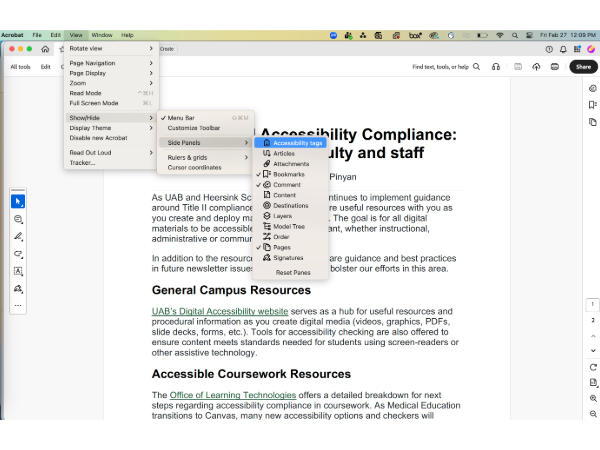
Task: Open the Window menu
Action: (x=102, y=35)
